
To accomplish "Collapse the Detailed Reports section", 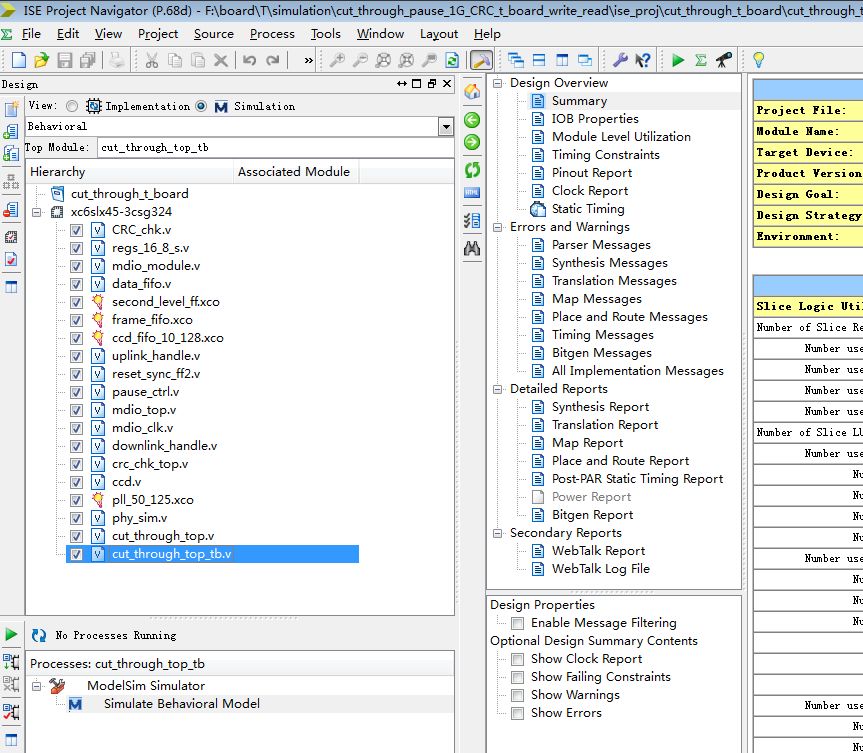I will pyautogui.click(x=498, y=389).
